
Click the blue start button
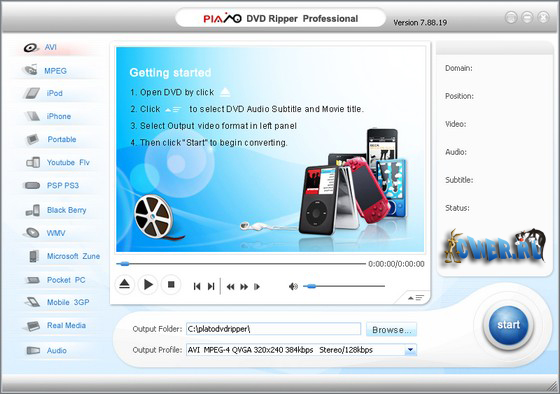click(509, 325)
